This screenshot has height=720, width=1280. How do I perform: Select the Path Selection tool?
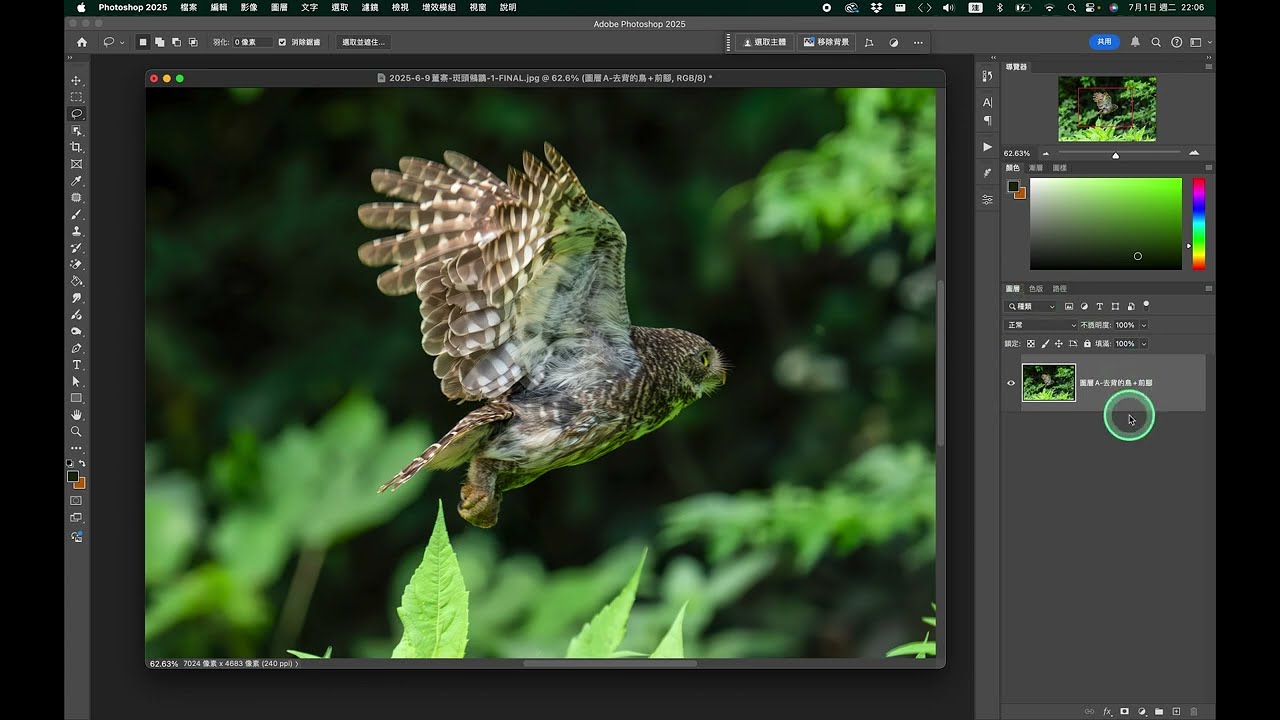point(76,382)
